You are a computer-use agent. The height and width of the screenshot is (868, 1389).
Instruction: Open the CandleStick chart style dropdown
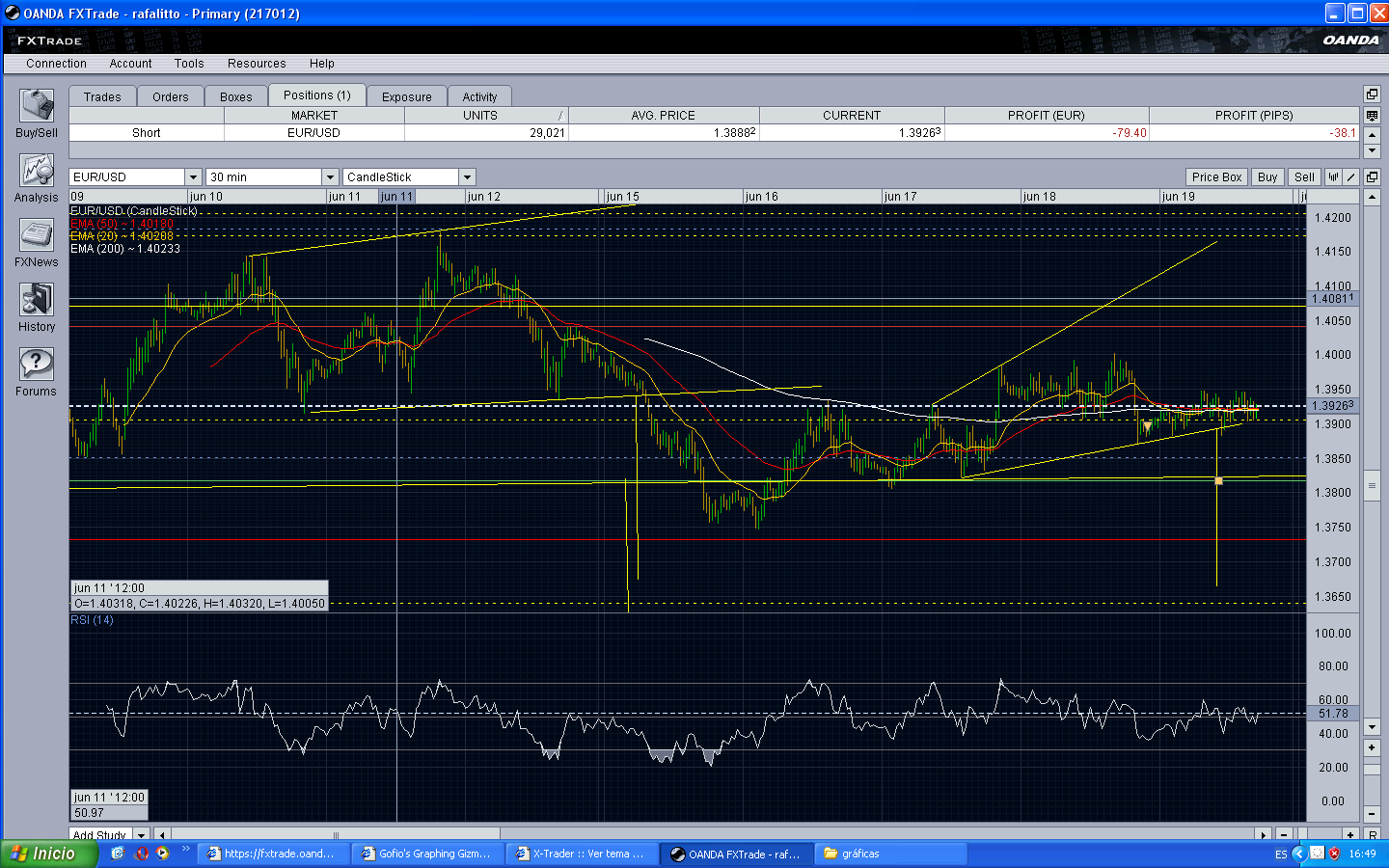click(x=467, y=177)
